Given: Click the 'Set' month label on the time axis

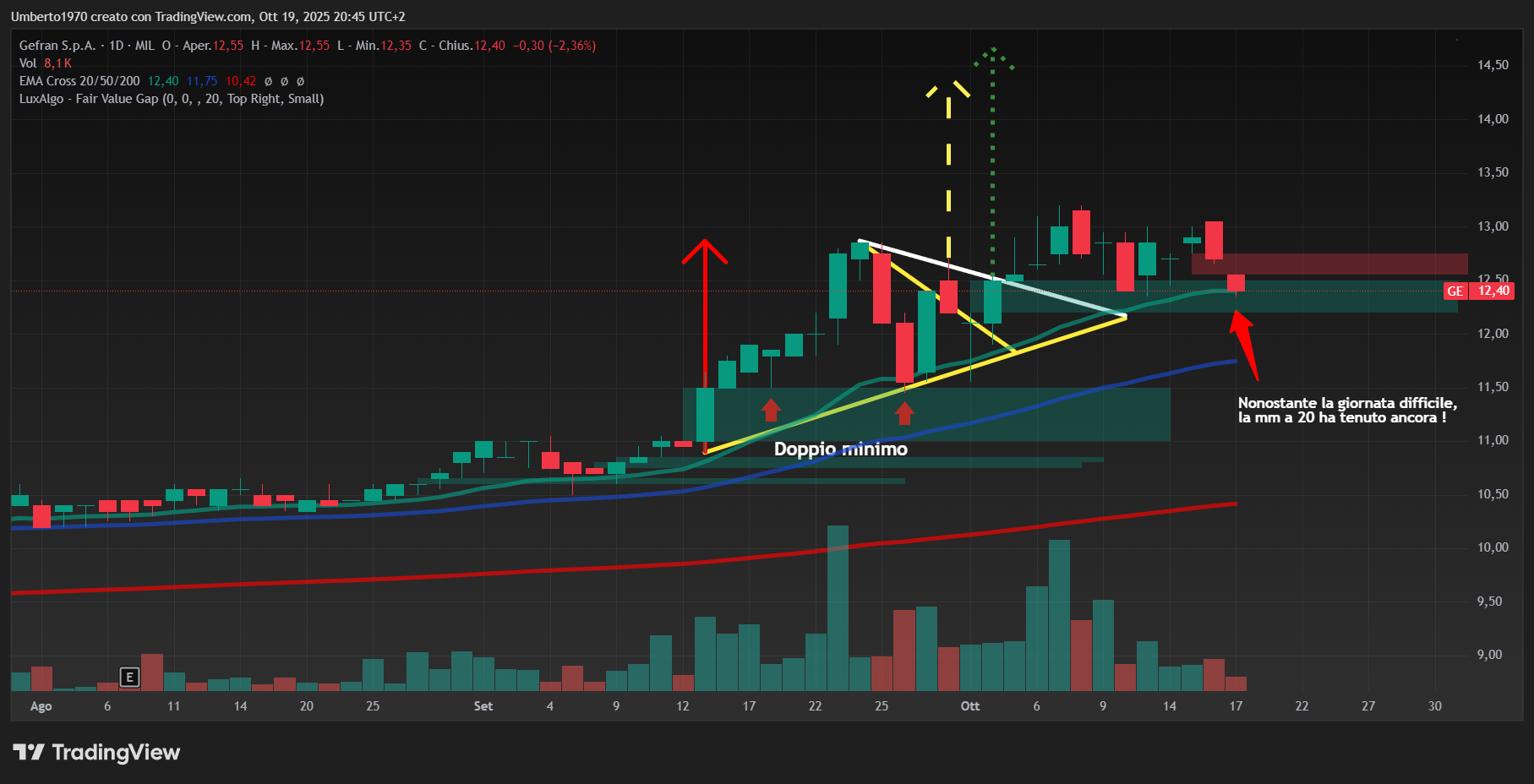Looking at the screenshot, I should pyautogui.click(x=483, y=706).
